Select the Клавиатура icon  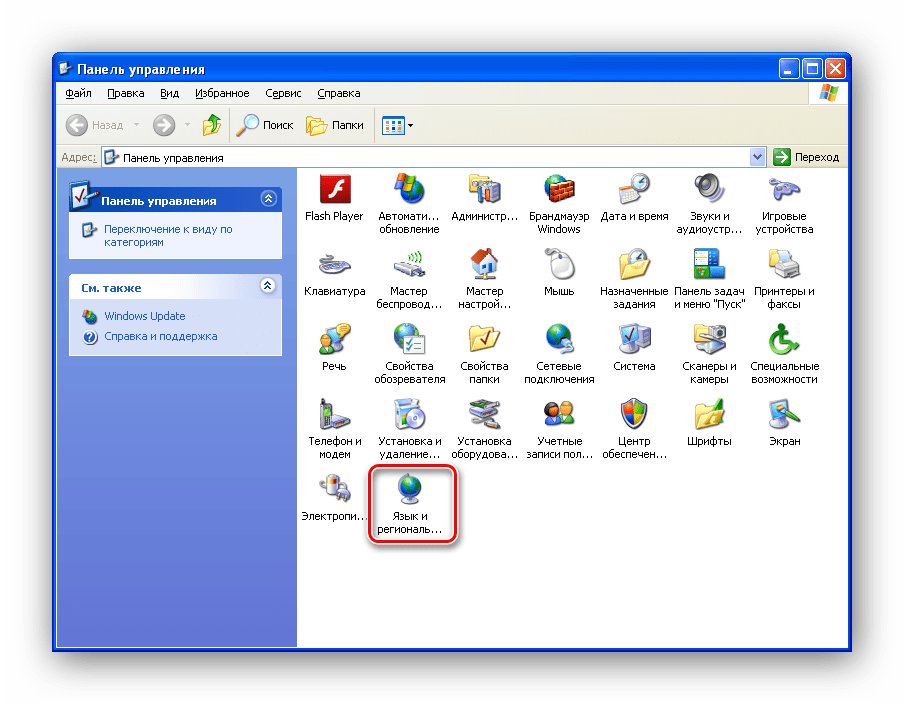click(334, 266)
